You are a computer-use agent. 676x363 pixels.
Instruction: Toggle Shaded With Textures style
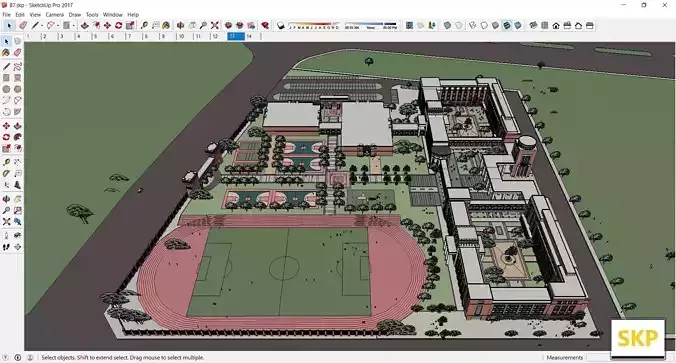[x=507, y=25]
